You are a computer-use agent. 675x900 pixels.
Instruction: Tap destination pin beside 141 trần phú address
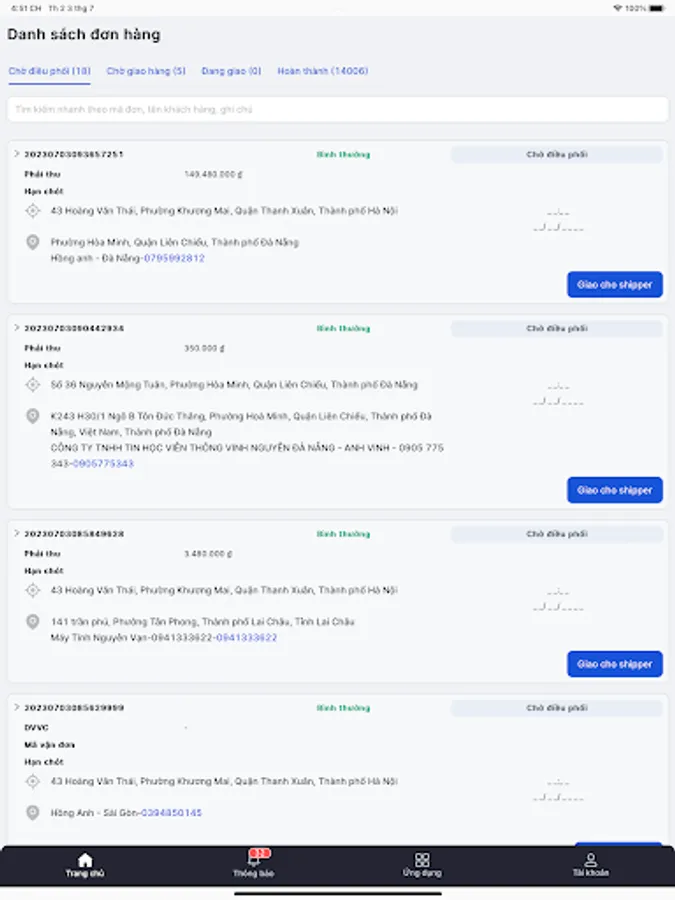32,622
